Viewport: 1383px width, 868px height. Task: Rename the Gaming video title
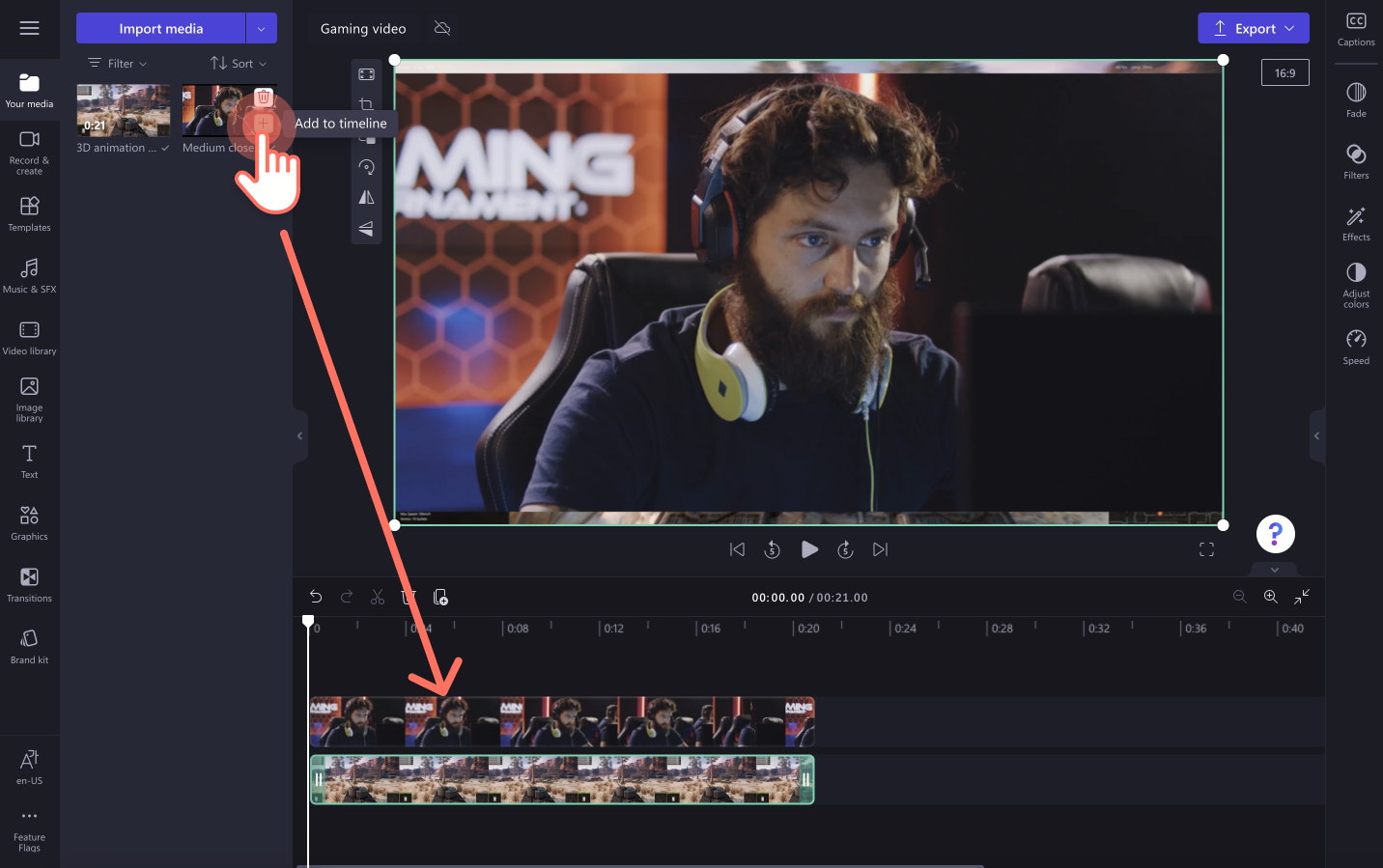tap(363, 29)
